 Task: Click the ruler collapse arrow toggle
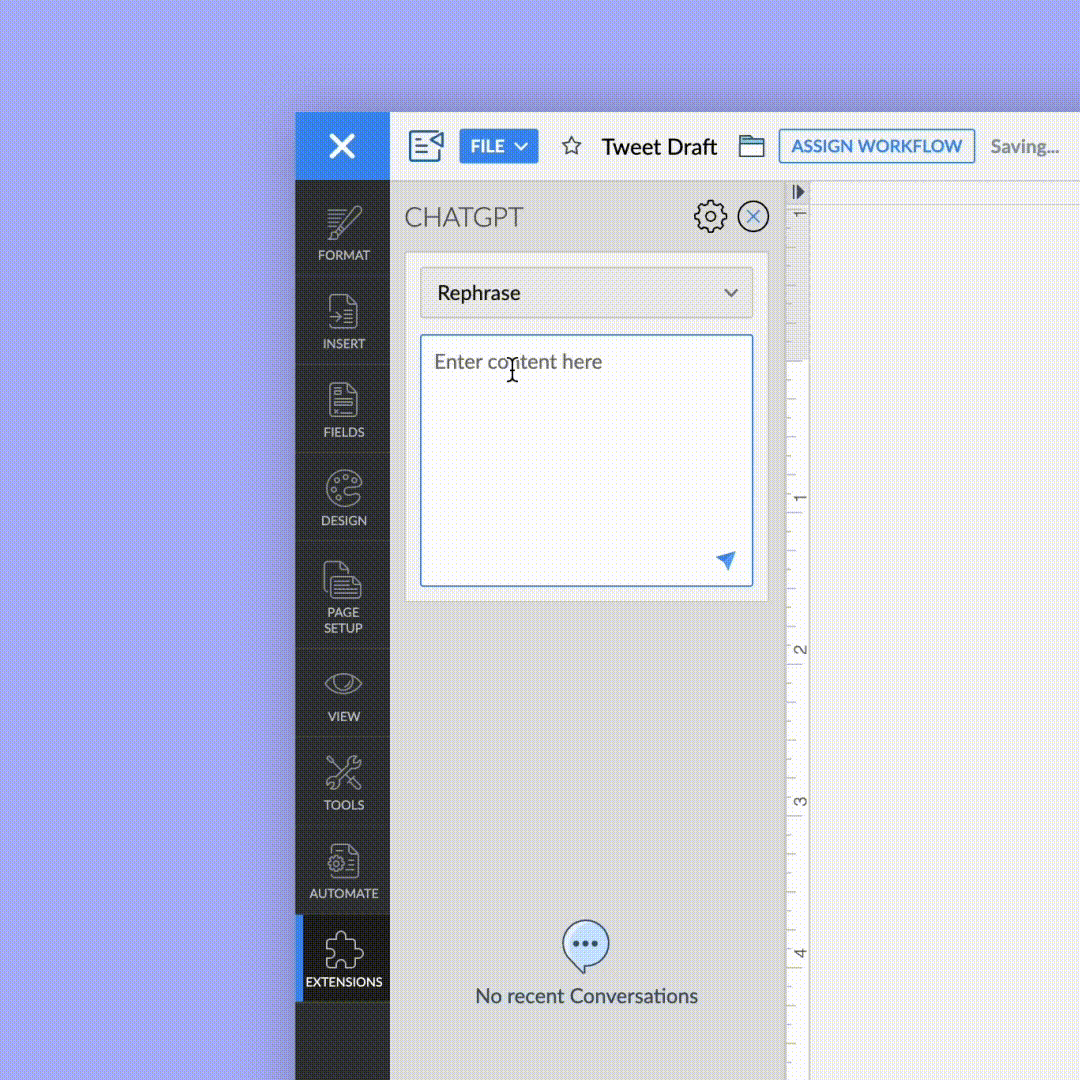798,192
